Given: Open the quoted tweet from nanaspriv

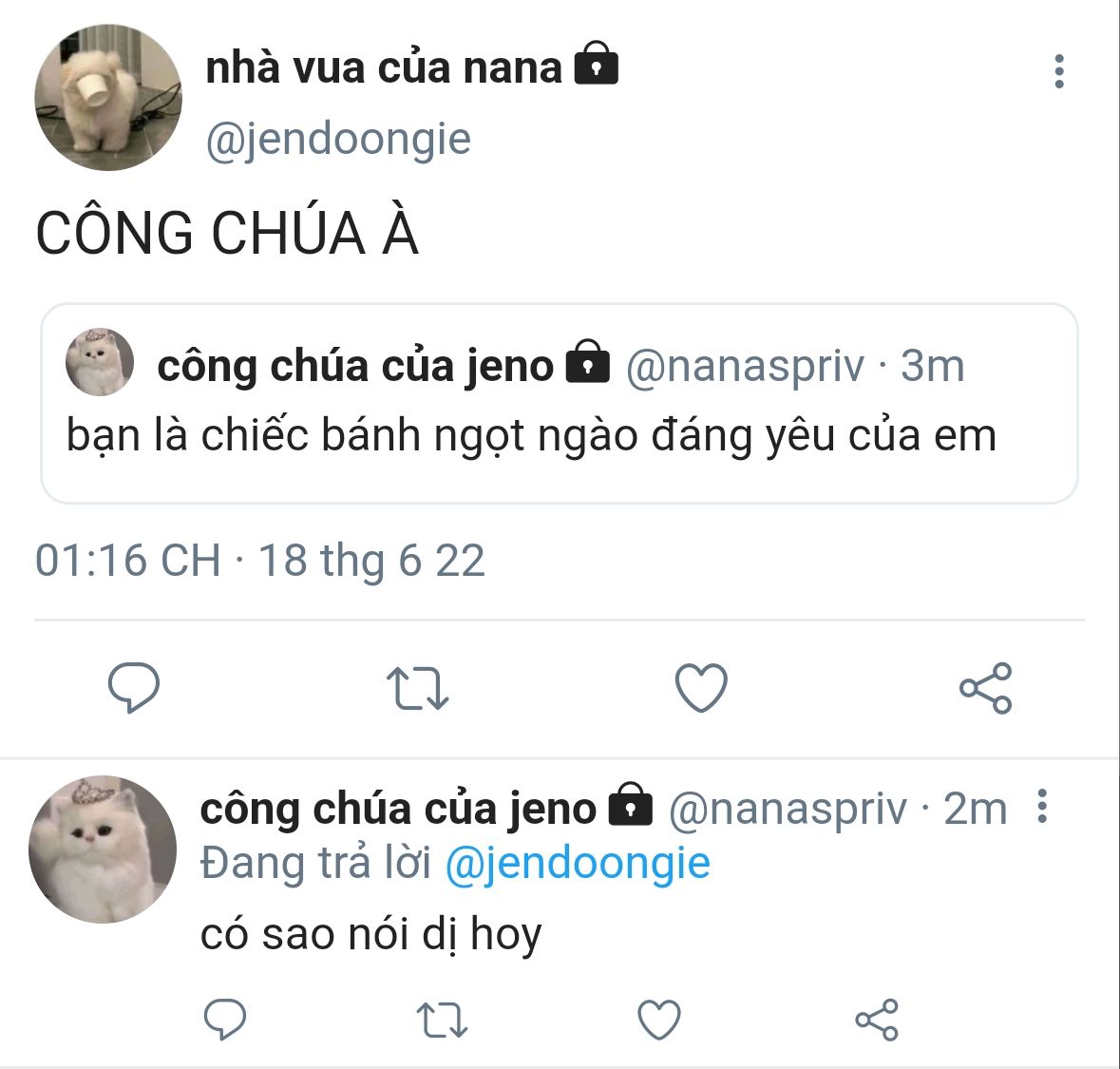Looking at the screenshot, I should [560, 404].
